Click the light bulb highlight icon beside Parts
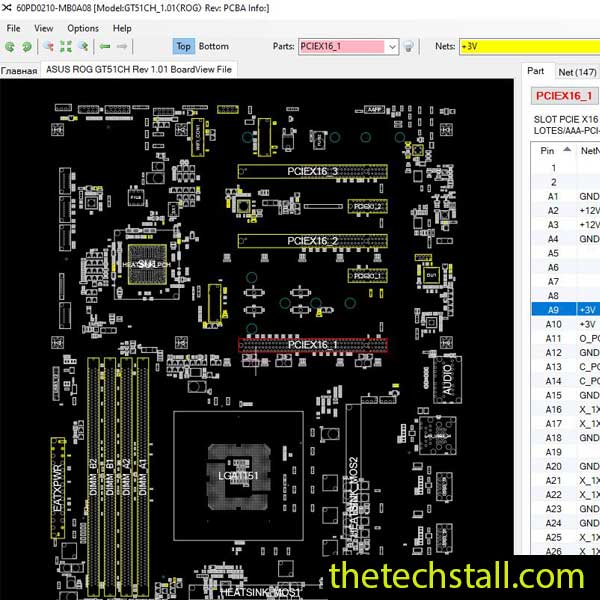The width and height of the screenshot is (600, 600). tap(409, 47)
